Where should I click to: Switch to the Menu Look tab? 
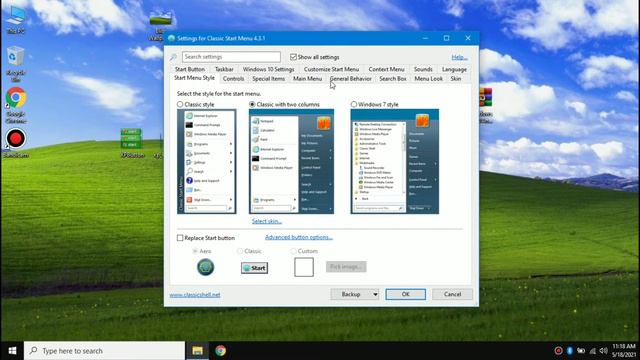[429, 78]
